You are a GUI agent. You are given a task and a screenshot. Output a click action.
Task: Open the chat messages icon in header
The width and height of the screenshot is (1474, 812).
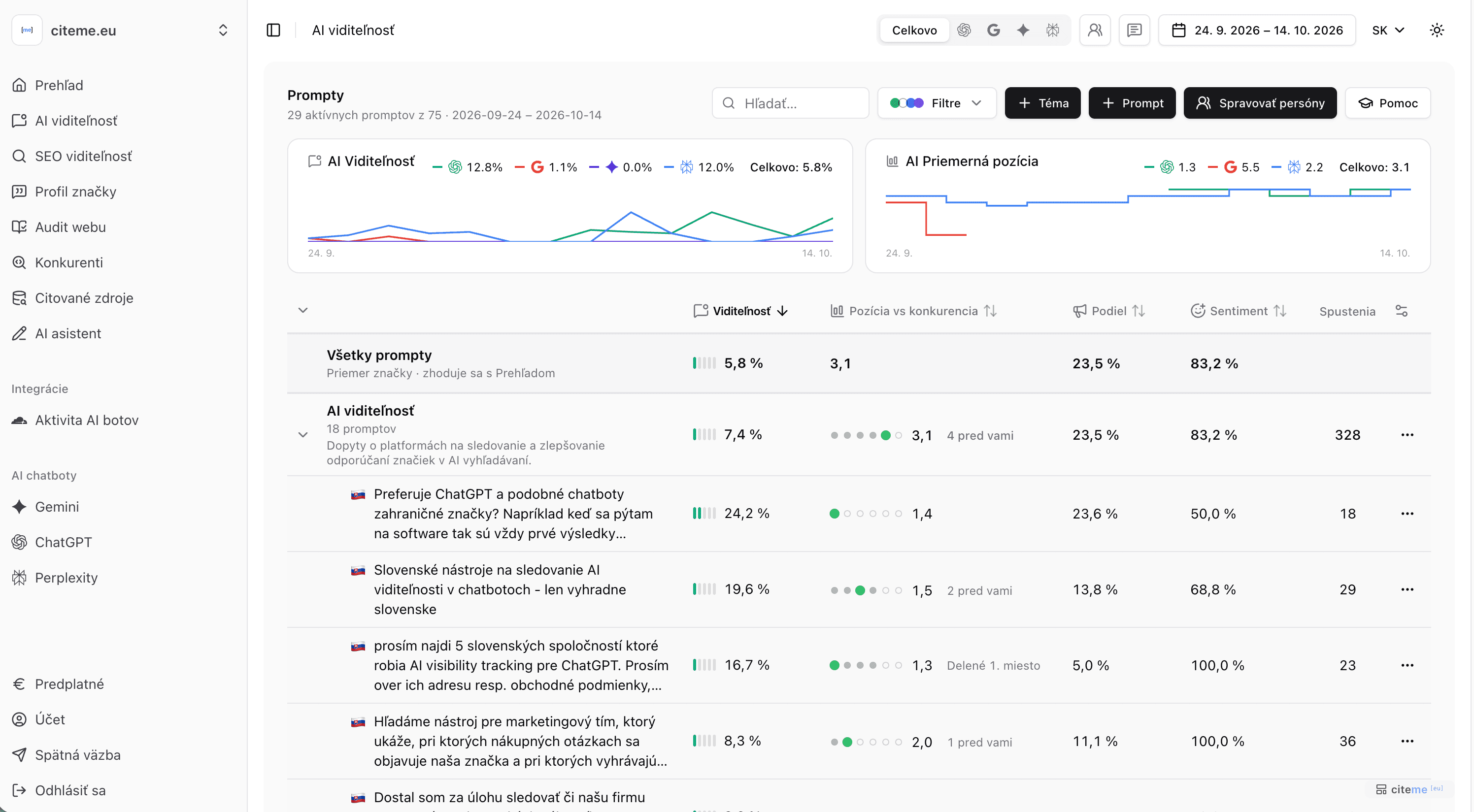1134,30
